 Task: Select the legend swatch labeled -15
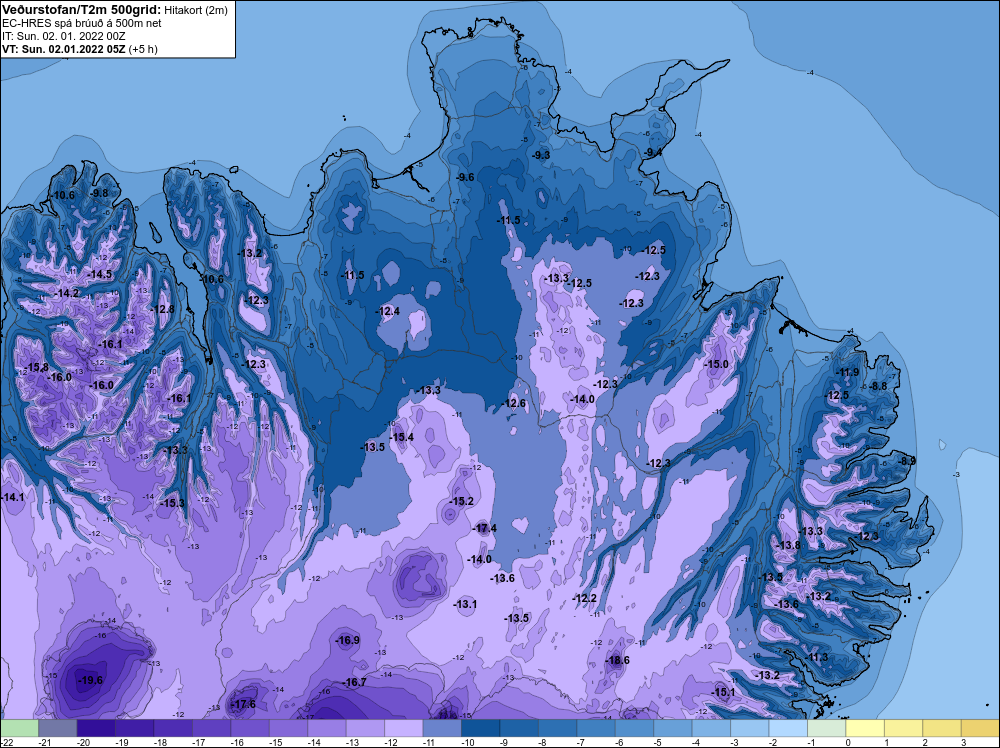(x=288, y=728)
